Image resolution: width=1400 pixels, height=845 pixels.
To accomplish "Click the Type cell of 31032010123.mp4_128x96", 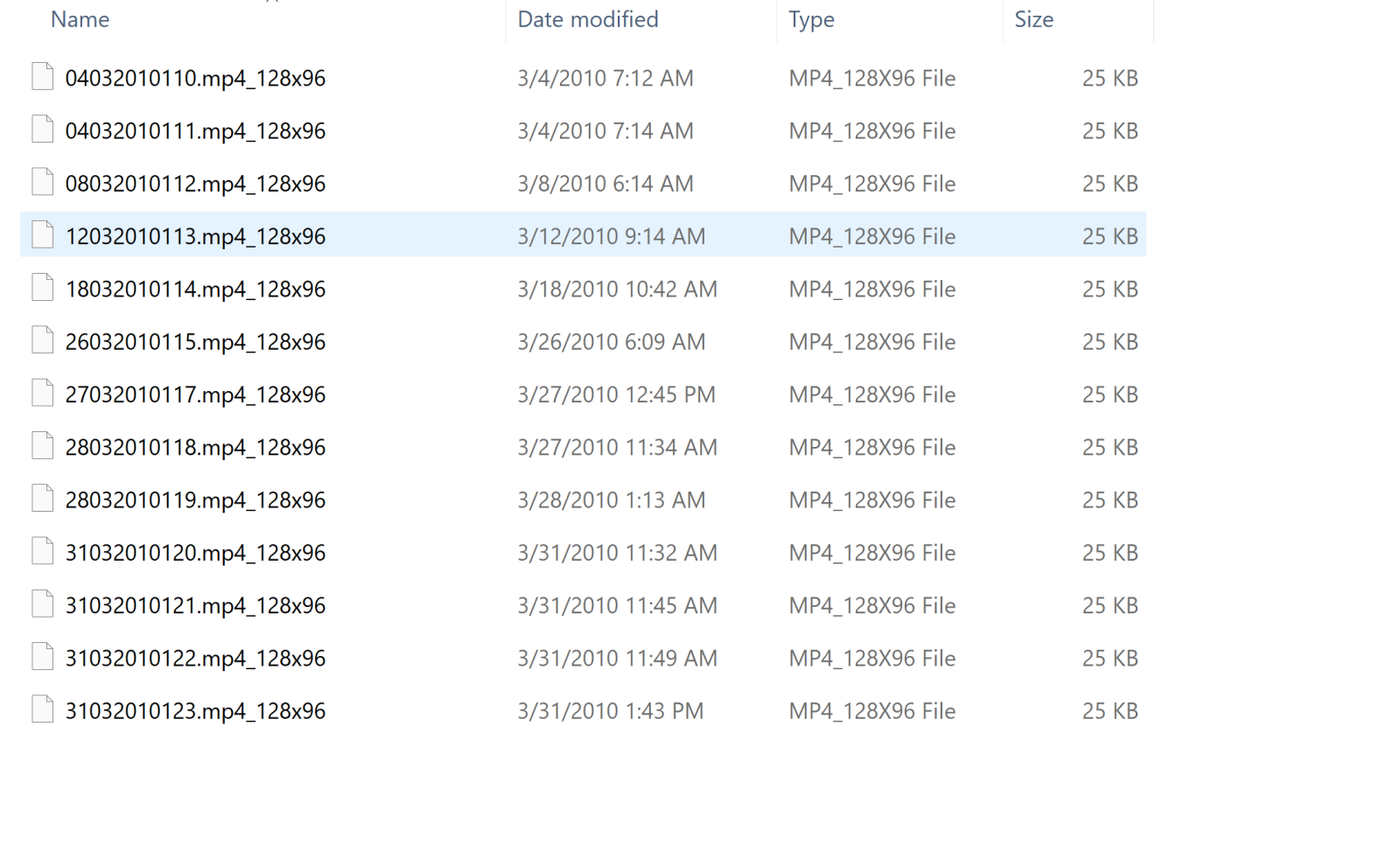I will tap(872, 710).
